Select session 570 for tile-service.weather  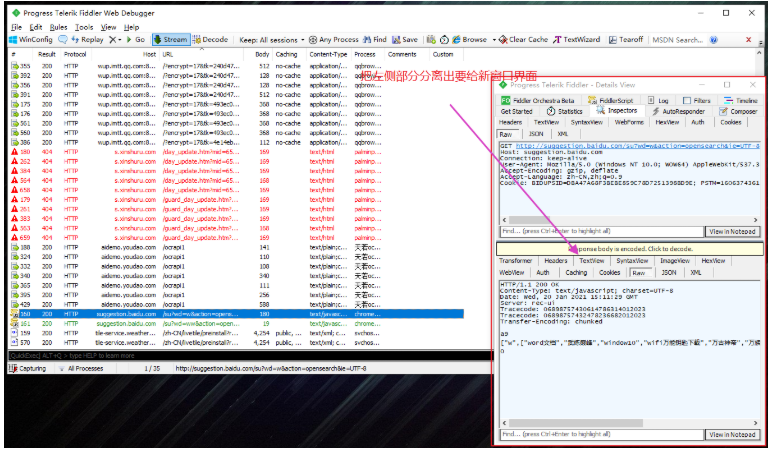point(236,343)
